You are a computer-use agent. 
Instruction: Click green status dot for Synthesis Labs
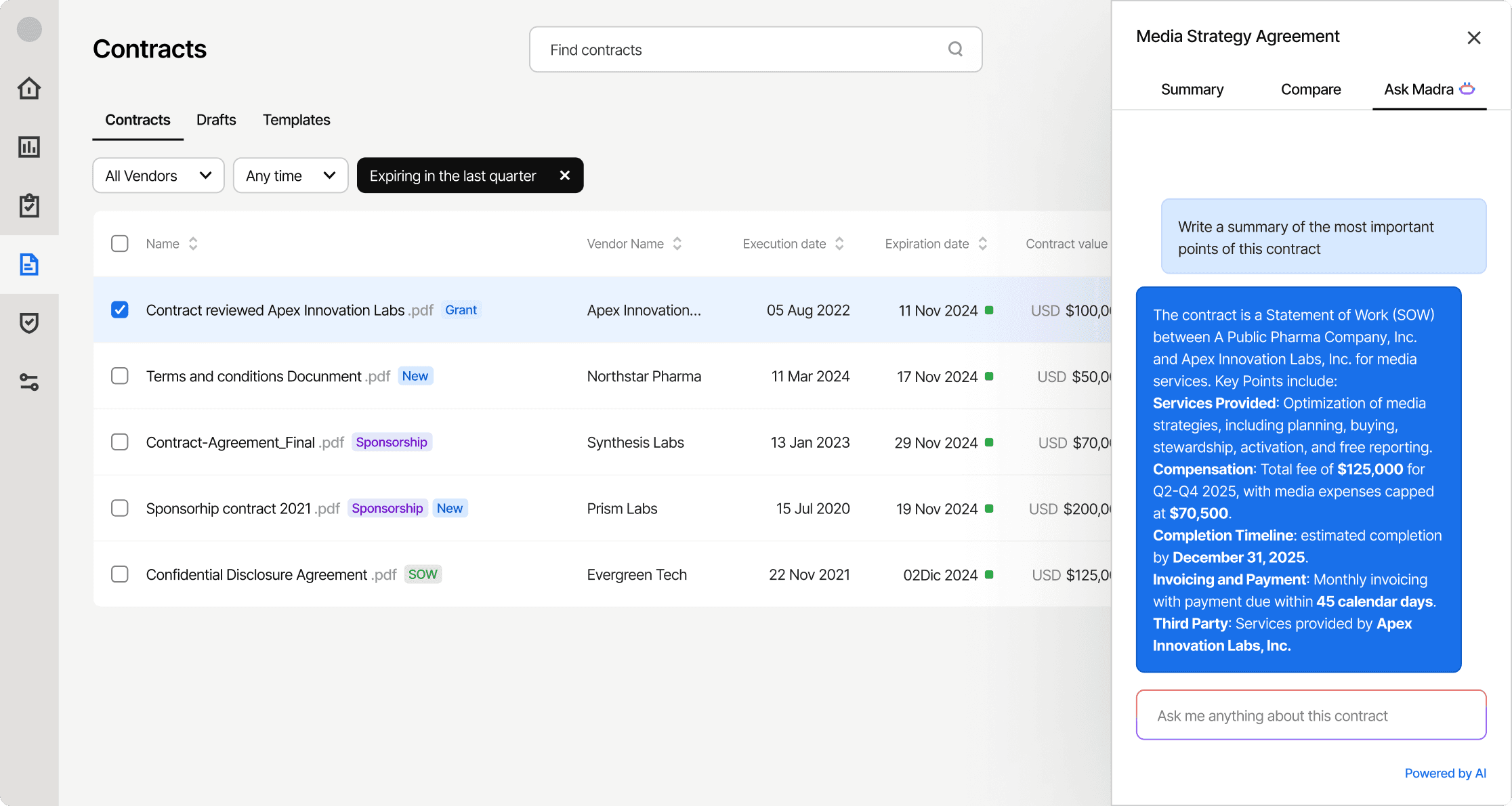[989, 442]
